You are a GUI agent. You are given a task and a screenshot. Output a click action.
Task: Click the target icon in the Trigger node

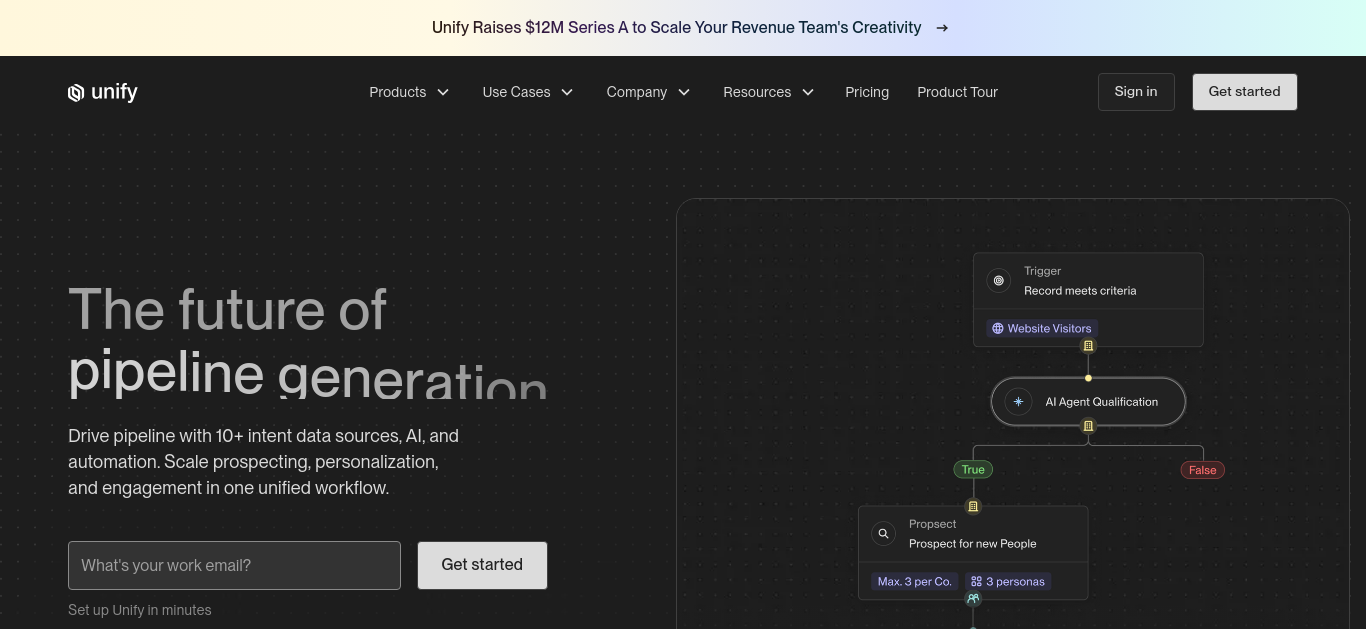pos(998,281)
